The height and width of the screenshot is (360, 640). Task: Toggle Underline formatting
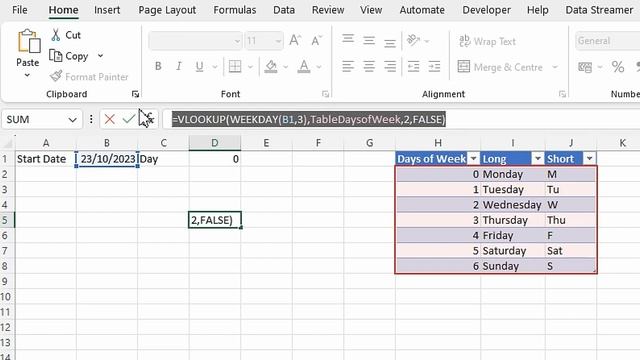pos(199,67)
